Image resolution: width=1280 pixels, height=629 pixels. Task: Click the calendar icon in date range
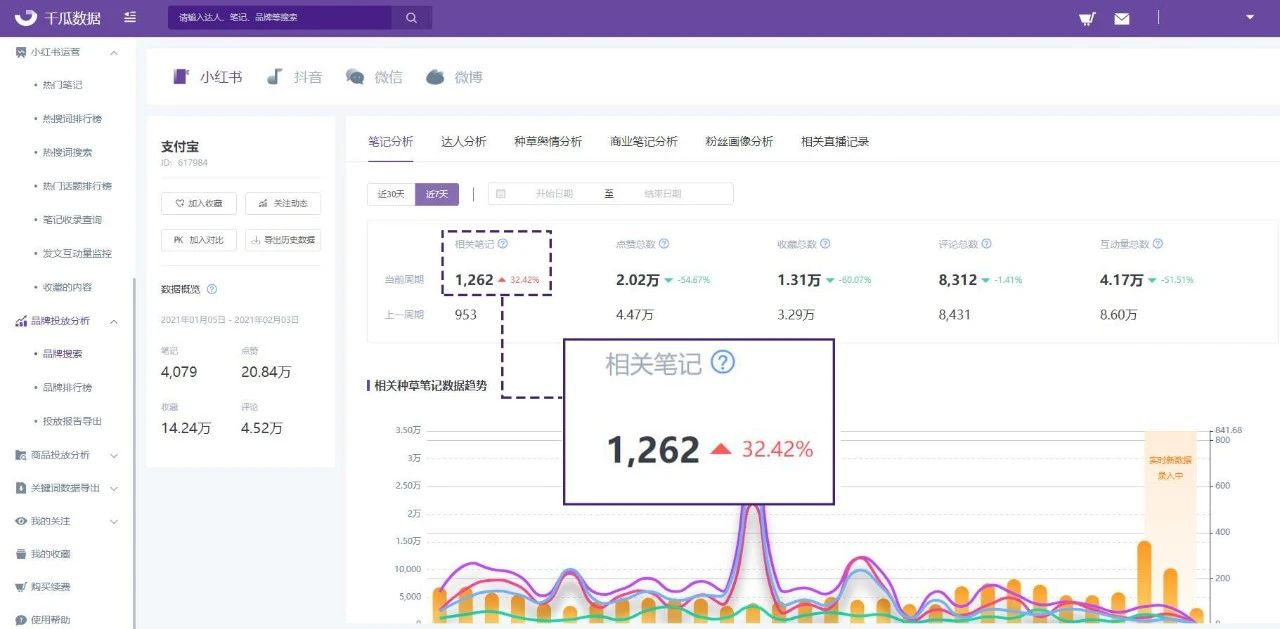coord(501,194)
